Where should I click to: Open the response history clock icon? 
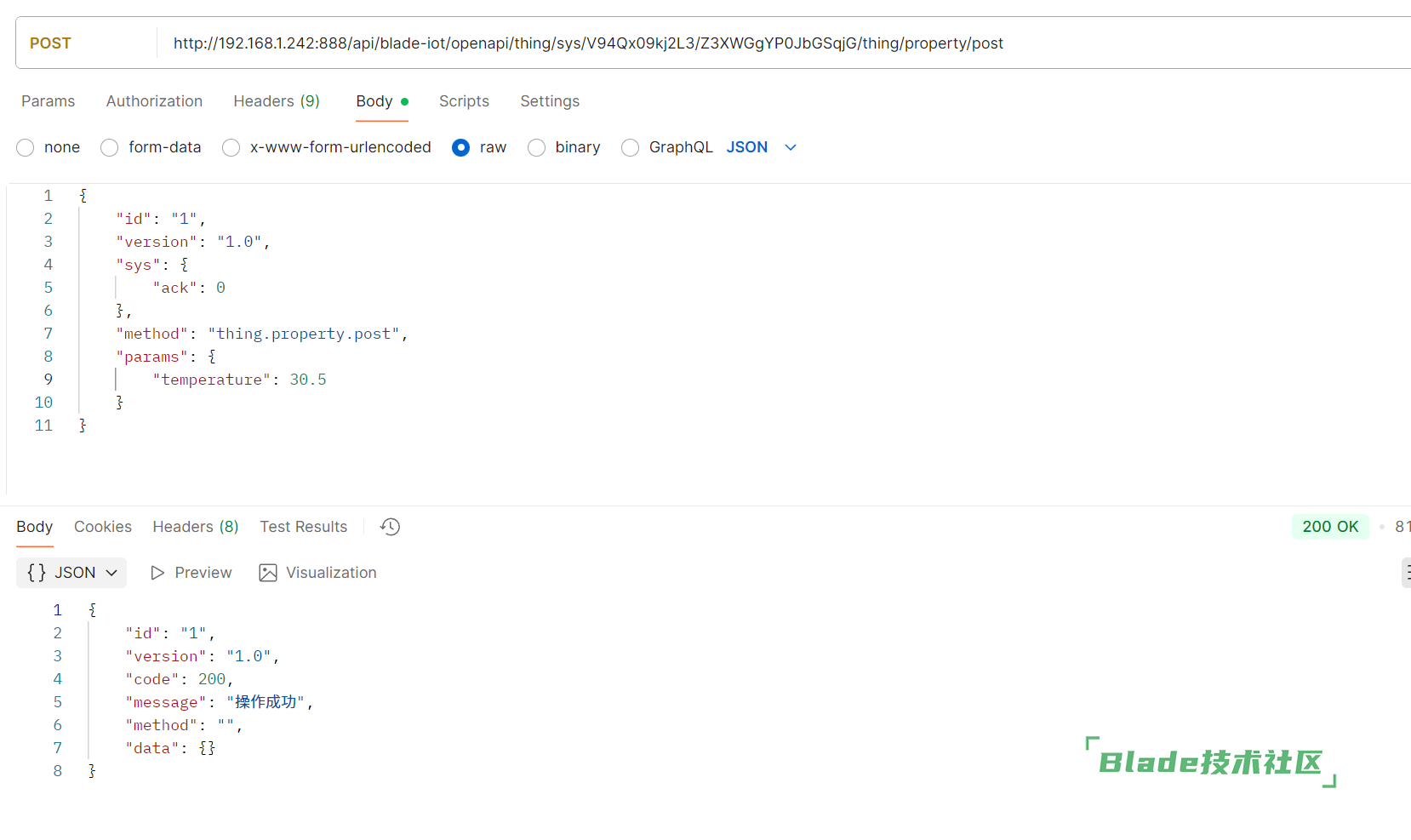tap(390, 527)
